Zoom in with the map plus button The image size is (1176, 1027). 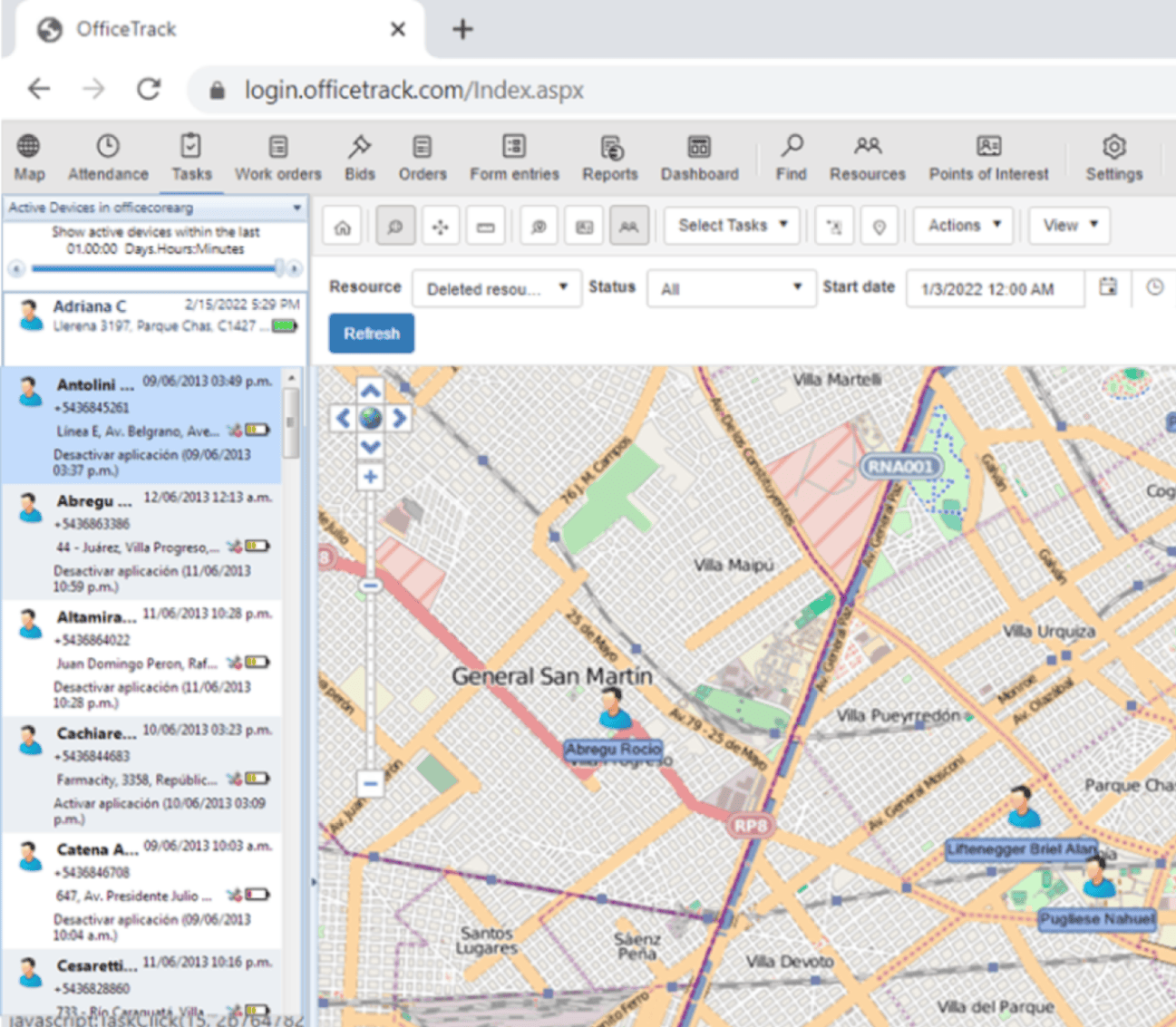pos(370,477)
